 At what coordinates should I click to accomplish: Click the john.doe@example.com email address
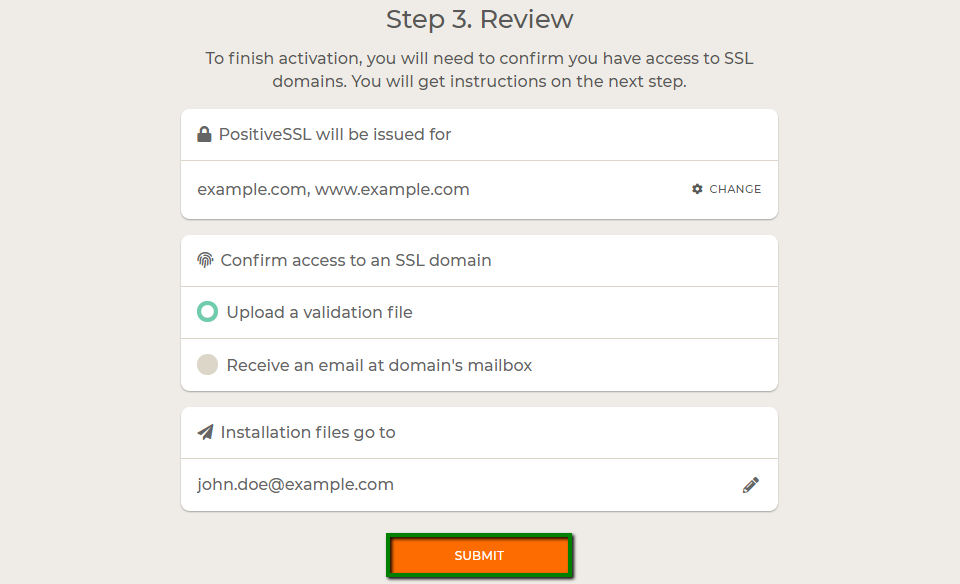(x=295, y=484)
